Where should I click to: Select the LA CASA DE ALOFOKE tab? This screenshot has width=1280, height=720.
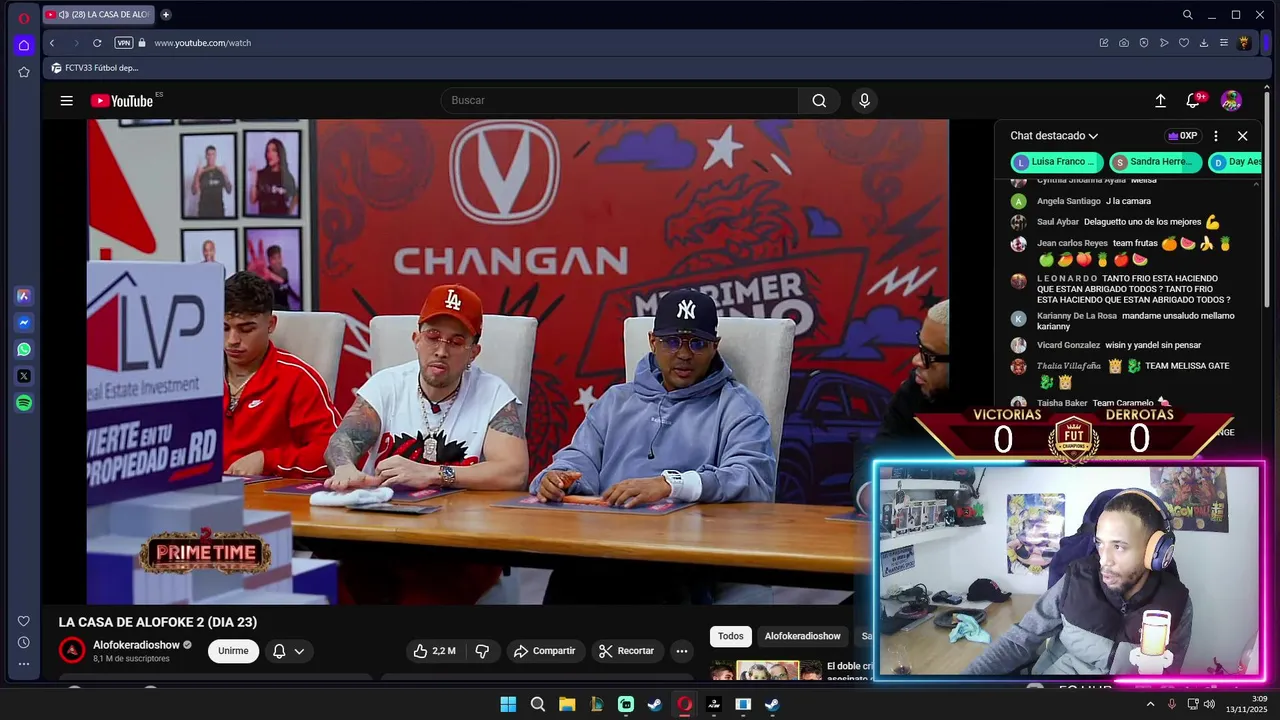98,15
